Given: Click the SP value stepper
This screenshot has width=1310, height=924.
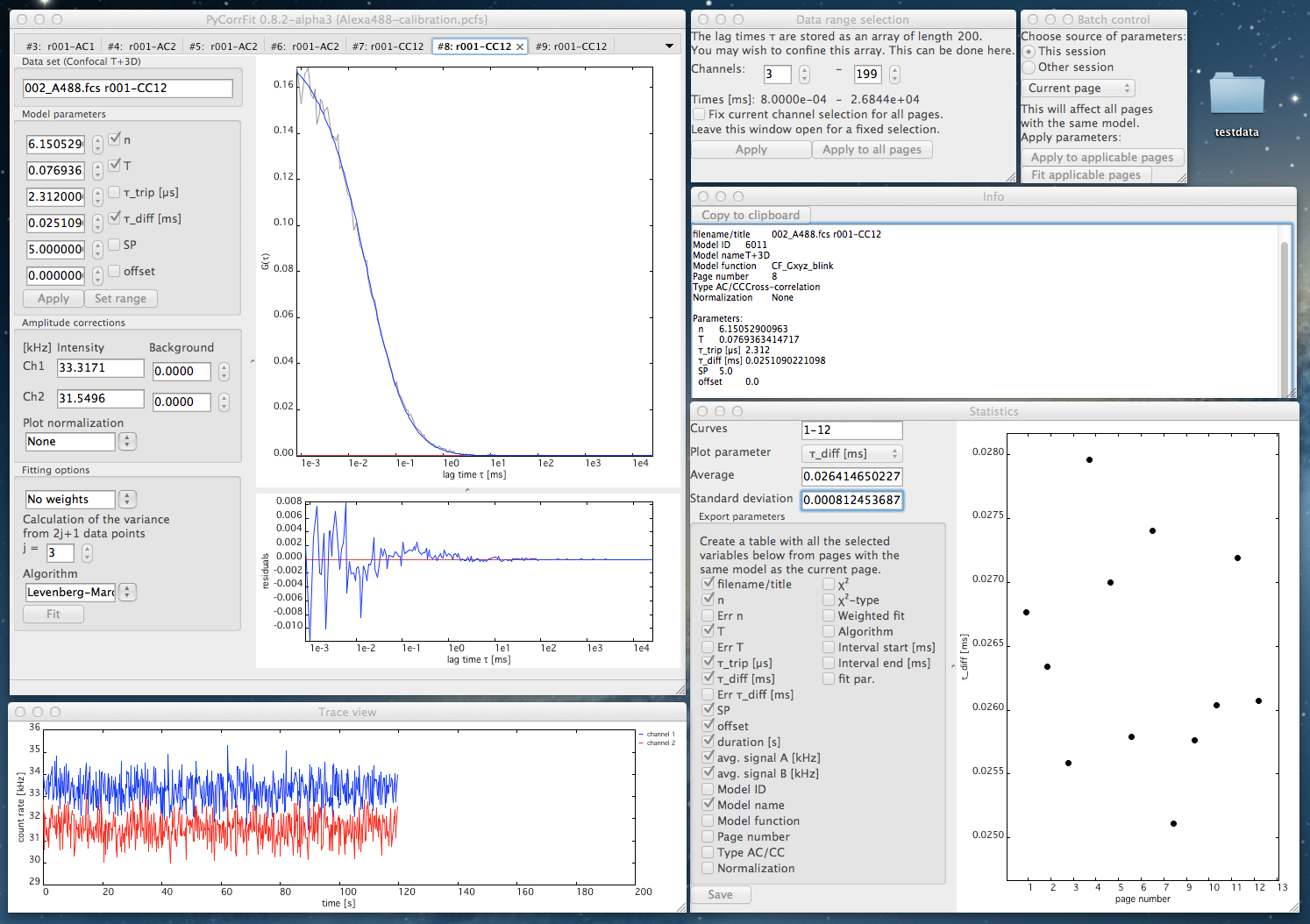Looking at the screenshot, I should click(97, 249).
